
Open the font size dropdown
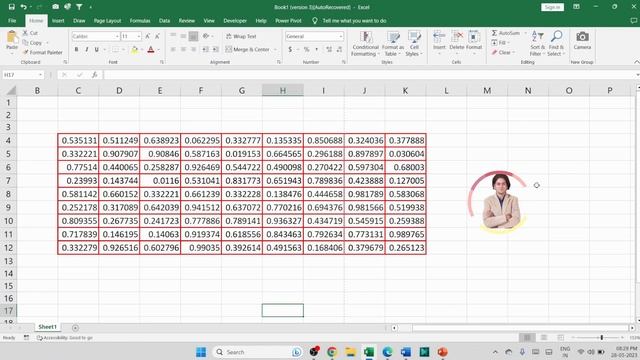click(x=139, y=36)
